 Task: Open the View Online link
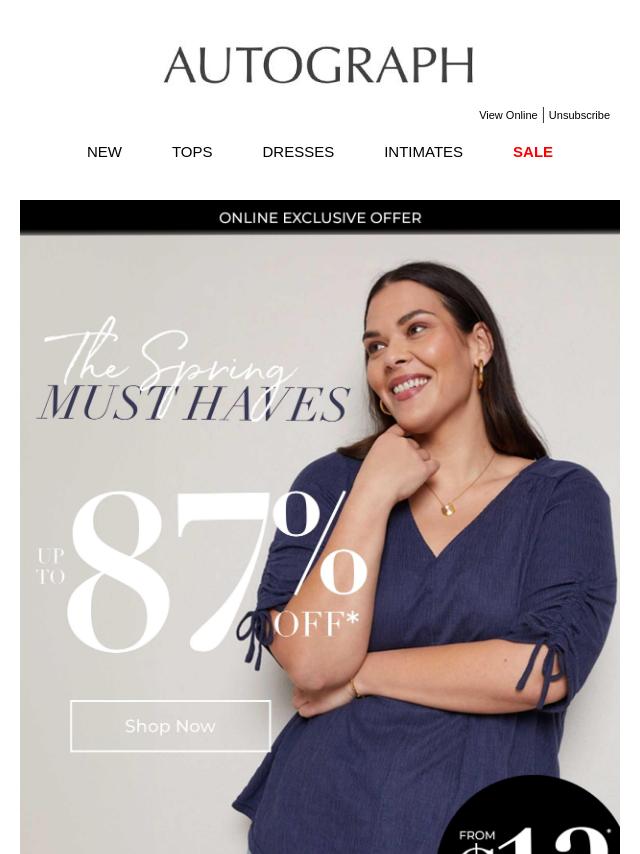point(508,115)
